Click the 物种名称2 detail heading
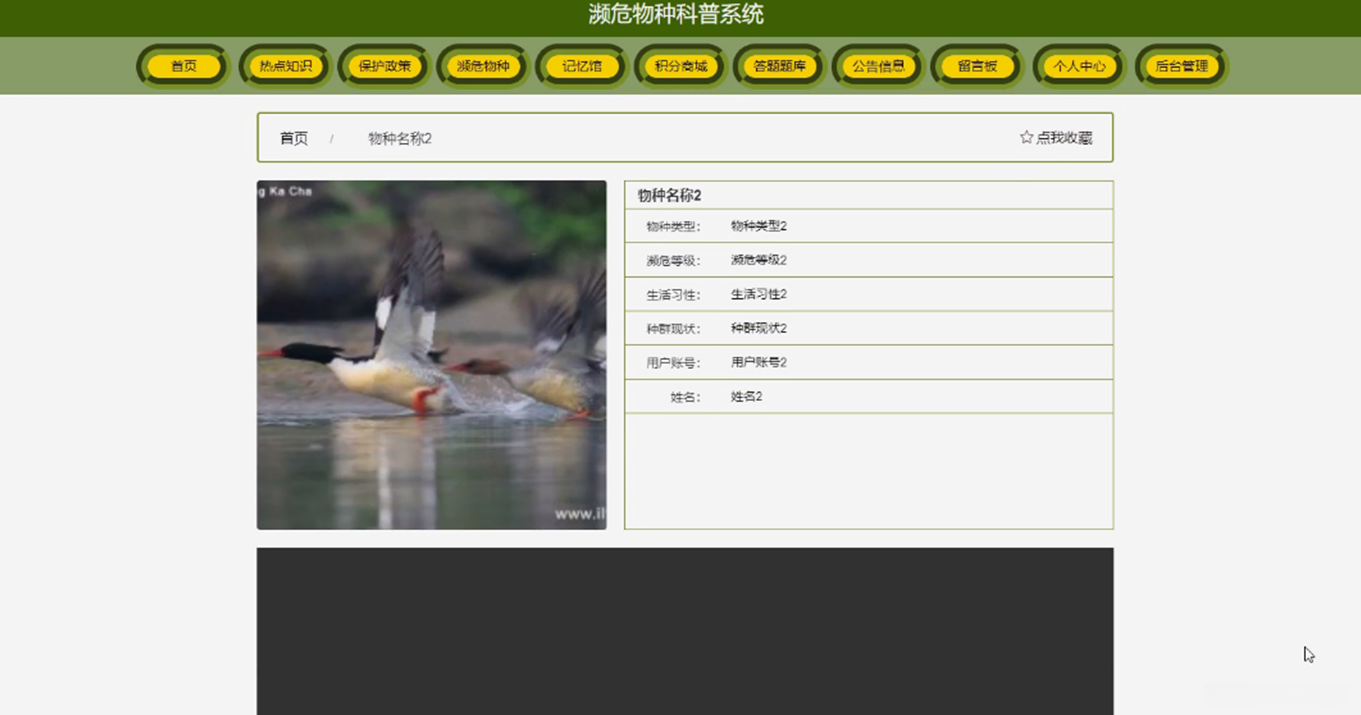This screenshot has height=715, width=1361. (669, 195)
